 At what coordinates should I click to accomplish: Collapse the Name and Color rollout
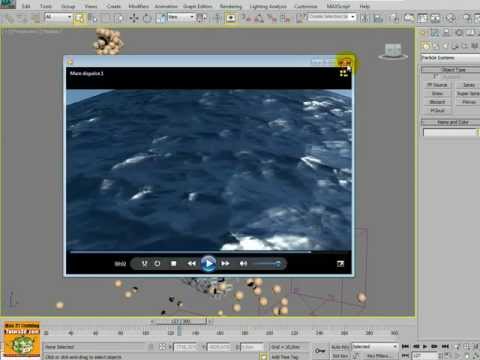point(450,122)
